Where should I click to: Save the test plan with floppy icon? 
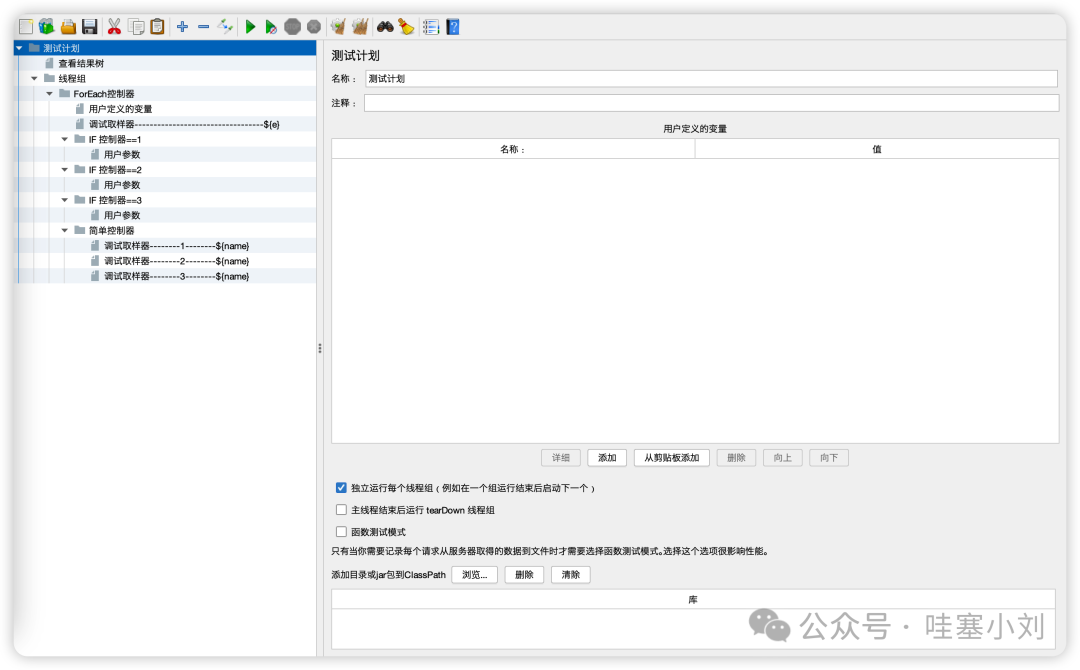[90, 27]
